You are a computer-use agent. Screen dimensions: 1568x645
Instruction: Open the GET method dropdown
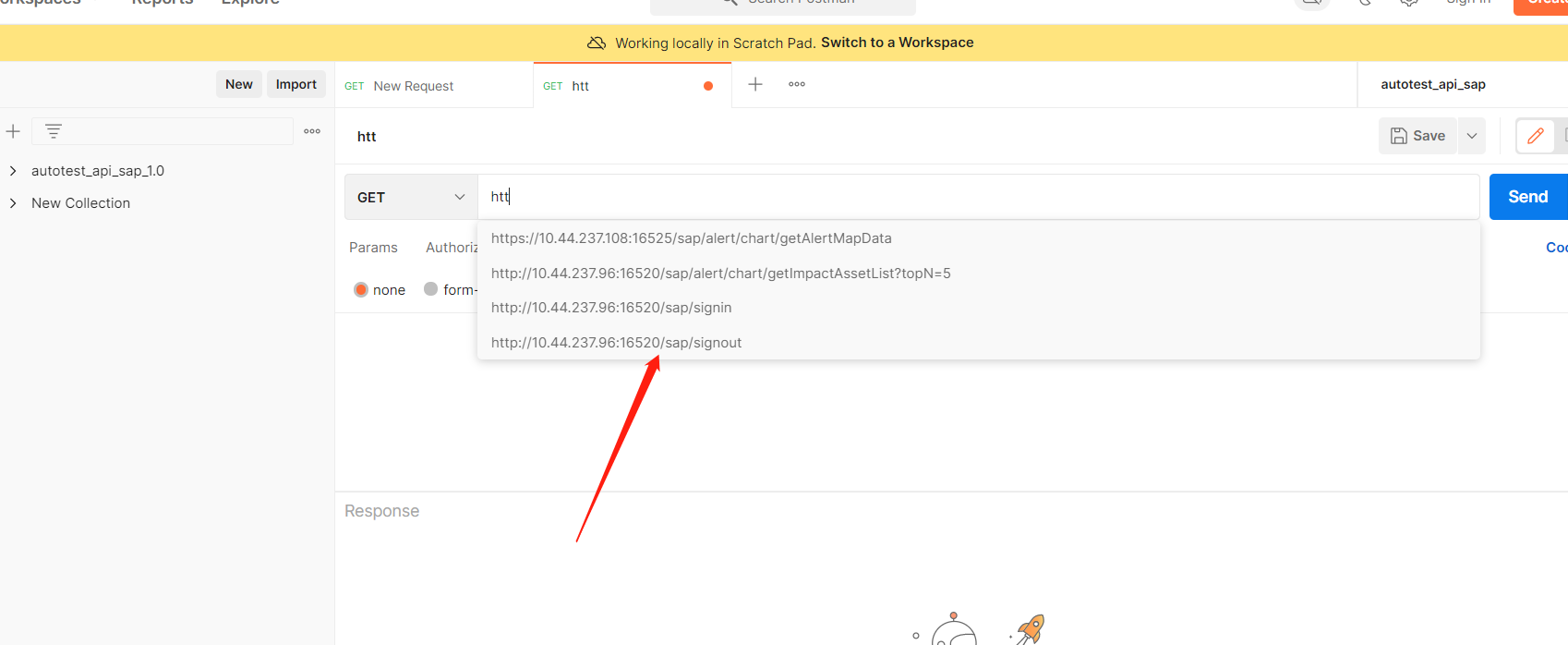pos(411,197)
